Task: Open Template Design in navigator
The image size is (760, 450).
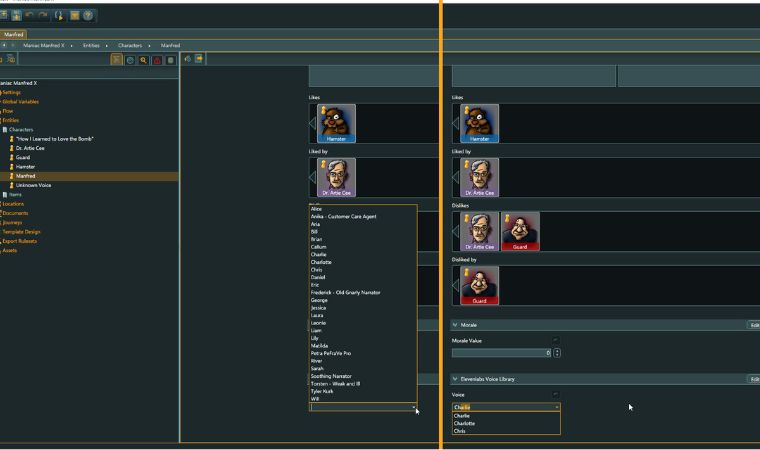Action: 21,232
